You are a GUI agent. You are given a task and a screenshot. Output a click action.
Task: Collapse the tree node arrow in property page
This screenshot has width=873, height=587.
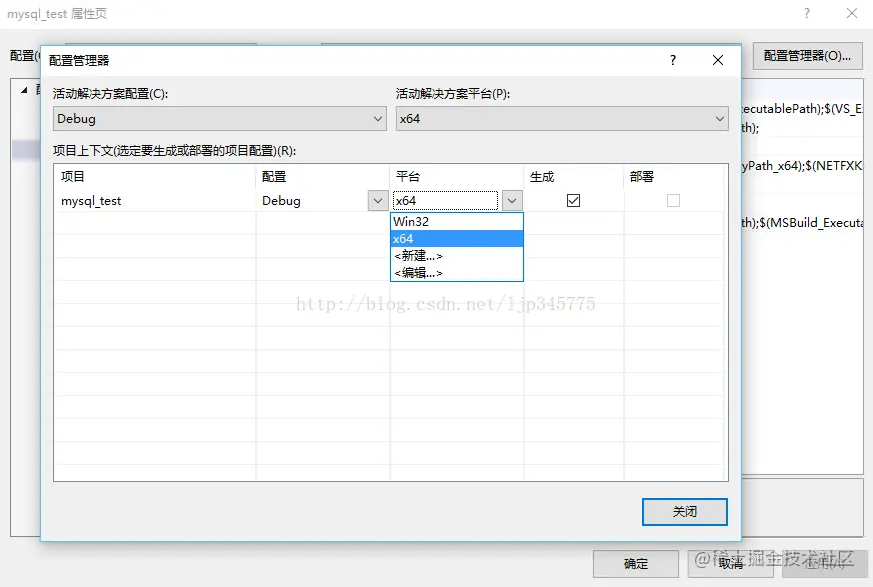pyautogui.click(x=24, y=90)
